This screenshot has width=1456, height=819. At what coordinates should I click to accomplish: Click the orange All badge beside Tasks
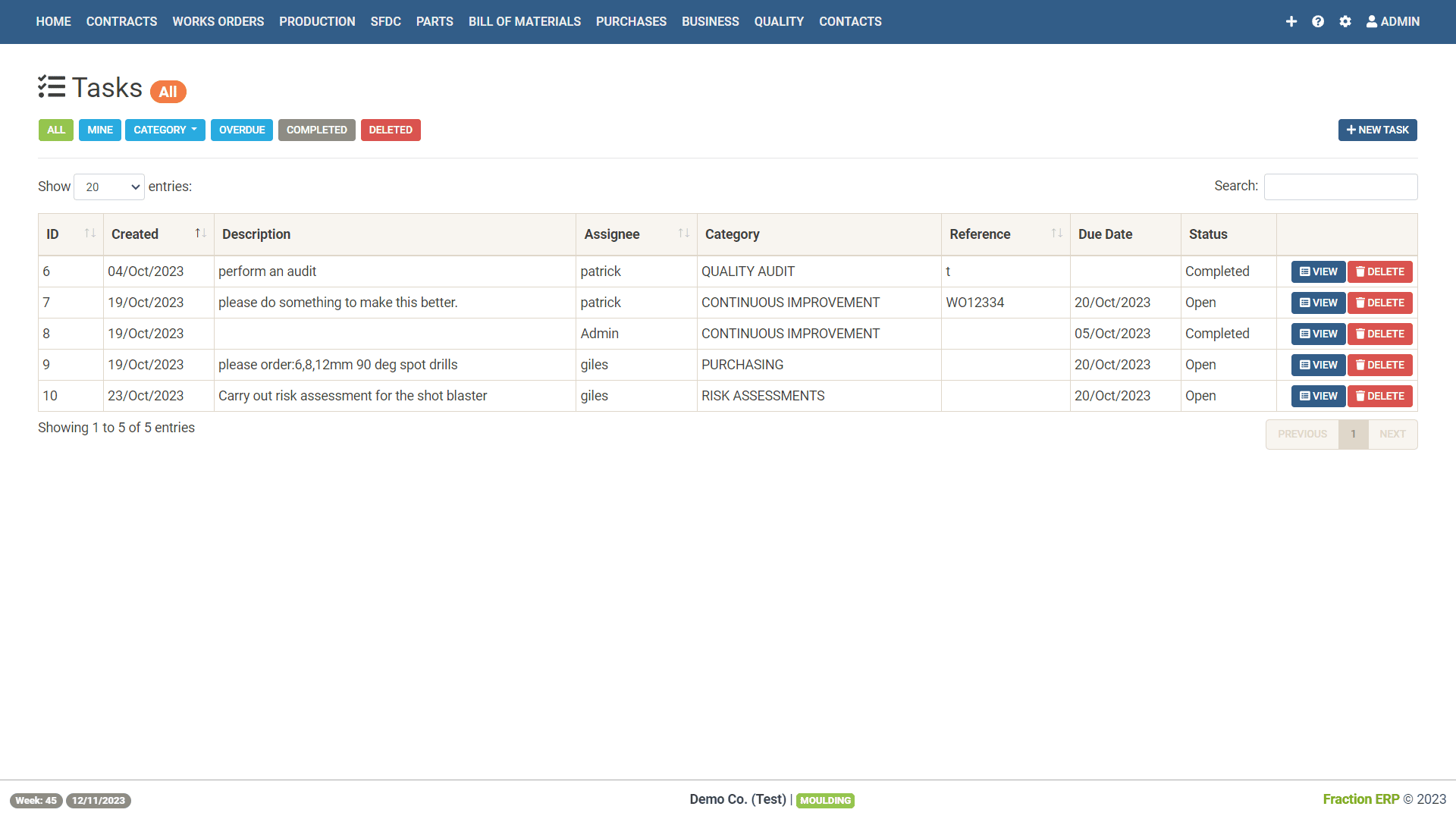(x=168, y=92)
